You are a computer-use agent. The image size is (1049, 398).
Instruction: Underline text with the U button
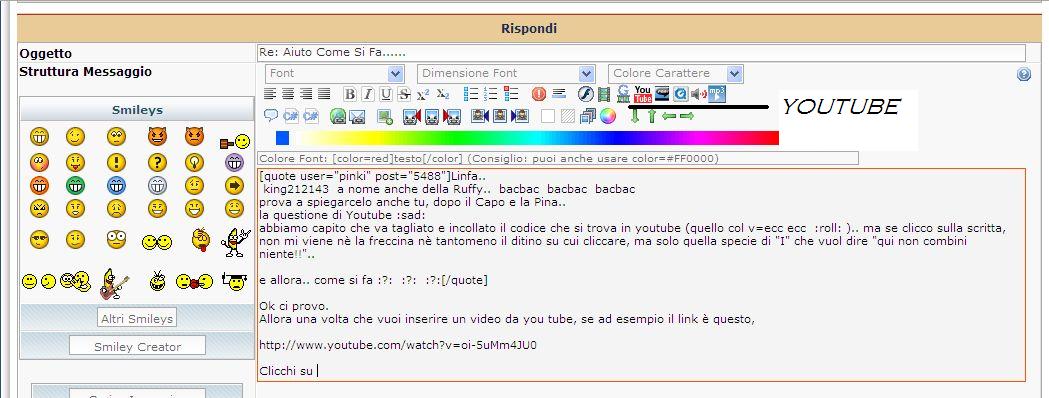click(386, 94)
